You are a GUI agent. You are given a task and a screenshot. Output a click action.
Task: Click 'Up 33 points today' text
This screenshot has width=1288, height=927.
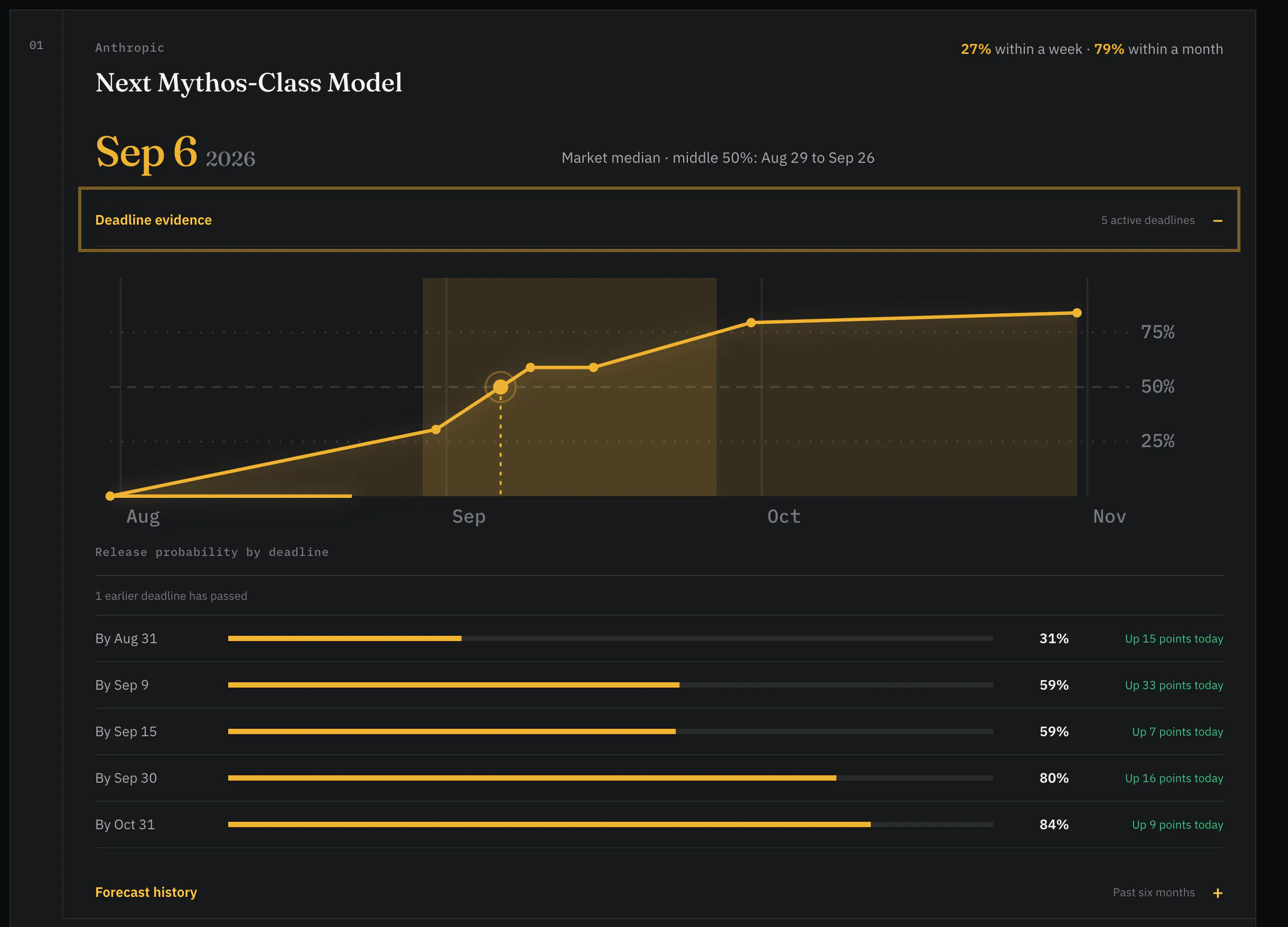pyautogui.click(x=1174, y=685)
